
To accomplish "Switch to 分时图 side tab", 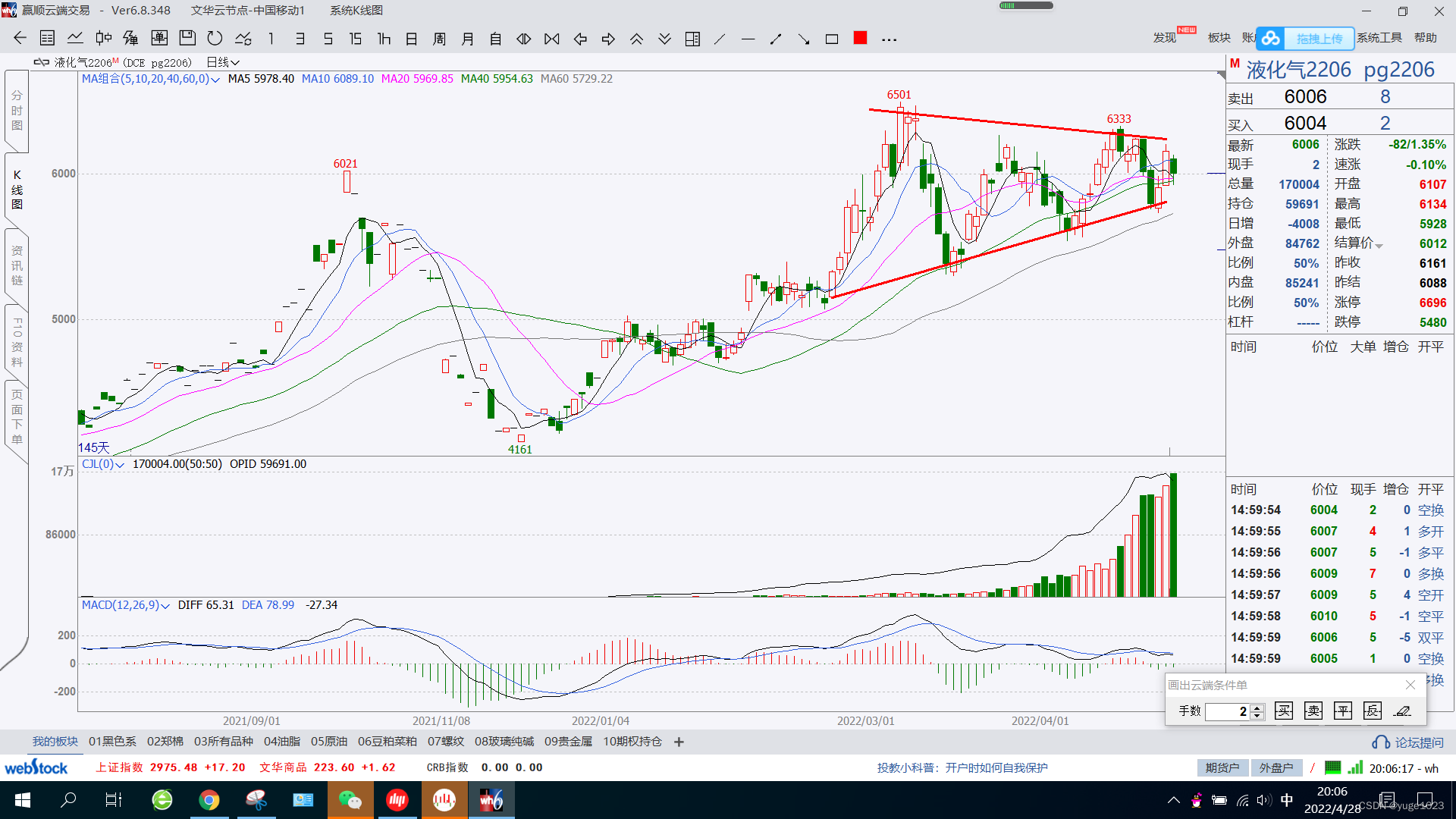I will (17, 111).
